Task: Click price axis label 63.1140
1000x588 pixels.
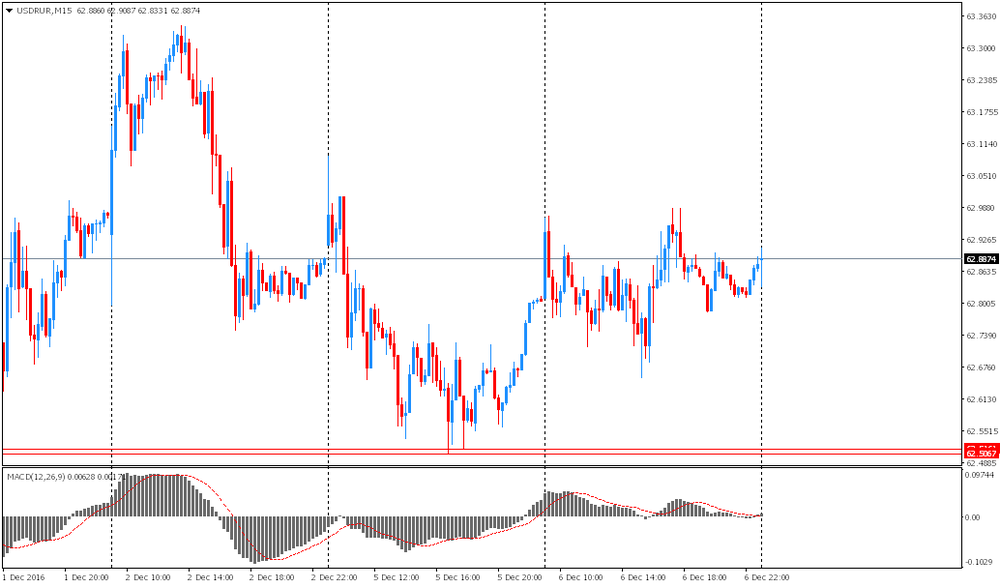Action: (981, 144)
